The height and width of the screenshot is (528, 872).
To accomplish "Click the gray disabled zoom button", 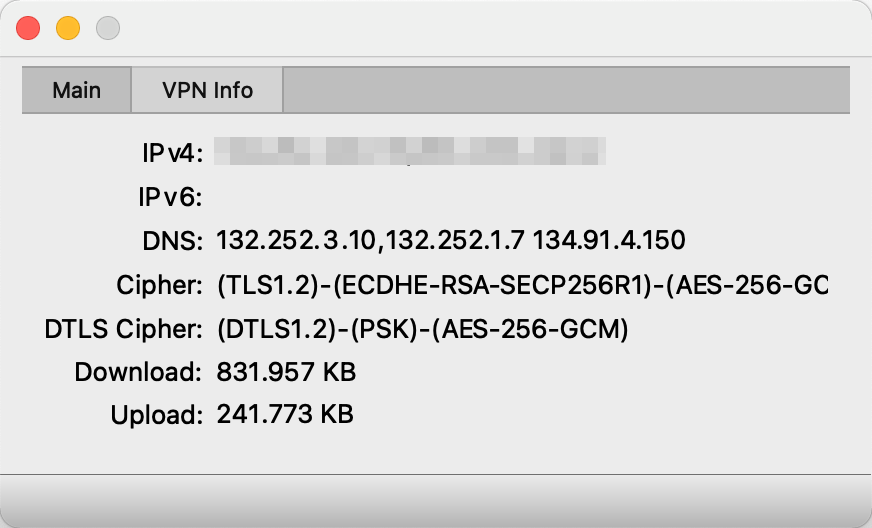I will click(x=108, y=28).
